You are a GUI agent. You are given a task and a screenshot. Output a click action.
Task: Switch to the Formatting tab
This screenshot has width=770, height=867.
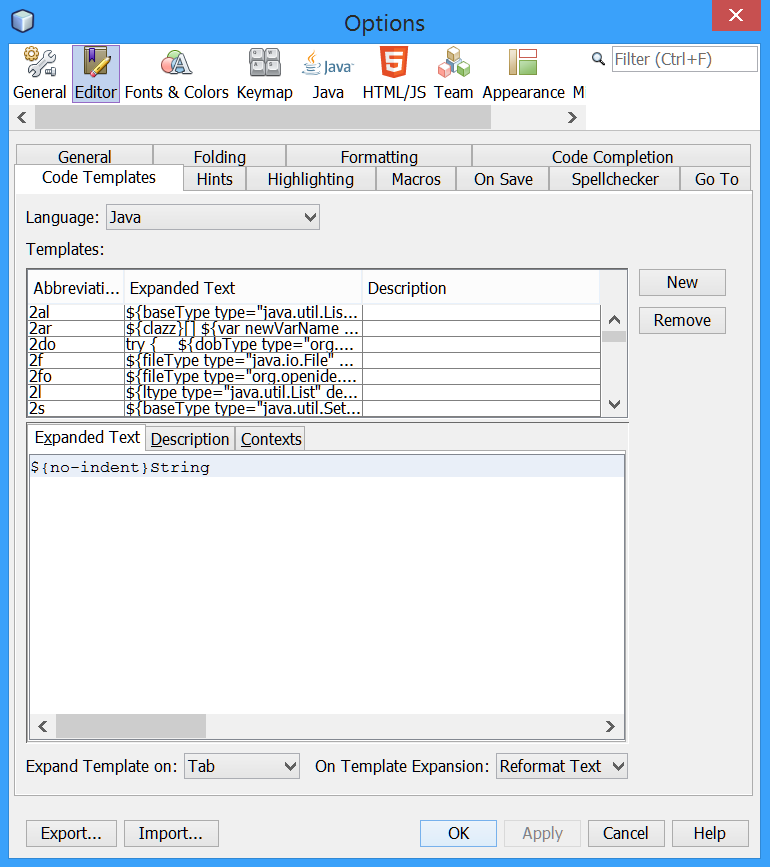click(x=379, y=156)
